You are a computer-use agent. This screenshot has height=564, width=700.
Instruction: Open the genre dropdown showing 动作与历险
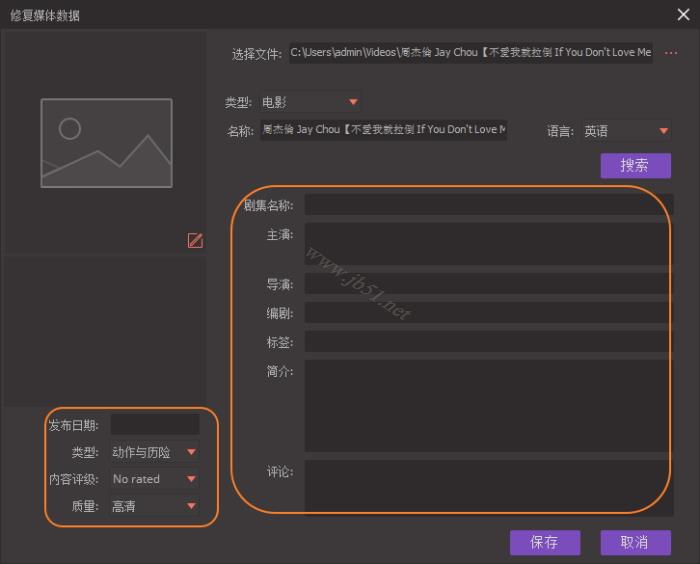154,452
